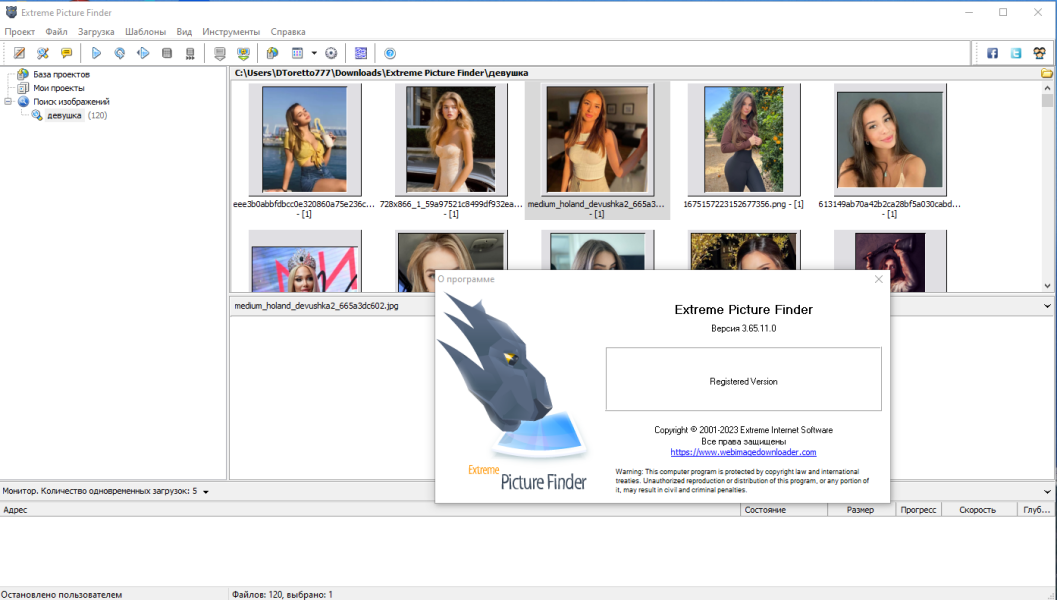Click the Twitter share icon

(x=1016, y=53)
